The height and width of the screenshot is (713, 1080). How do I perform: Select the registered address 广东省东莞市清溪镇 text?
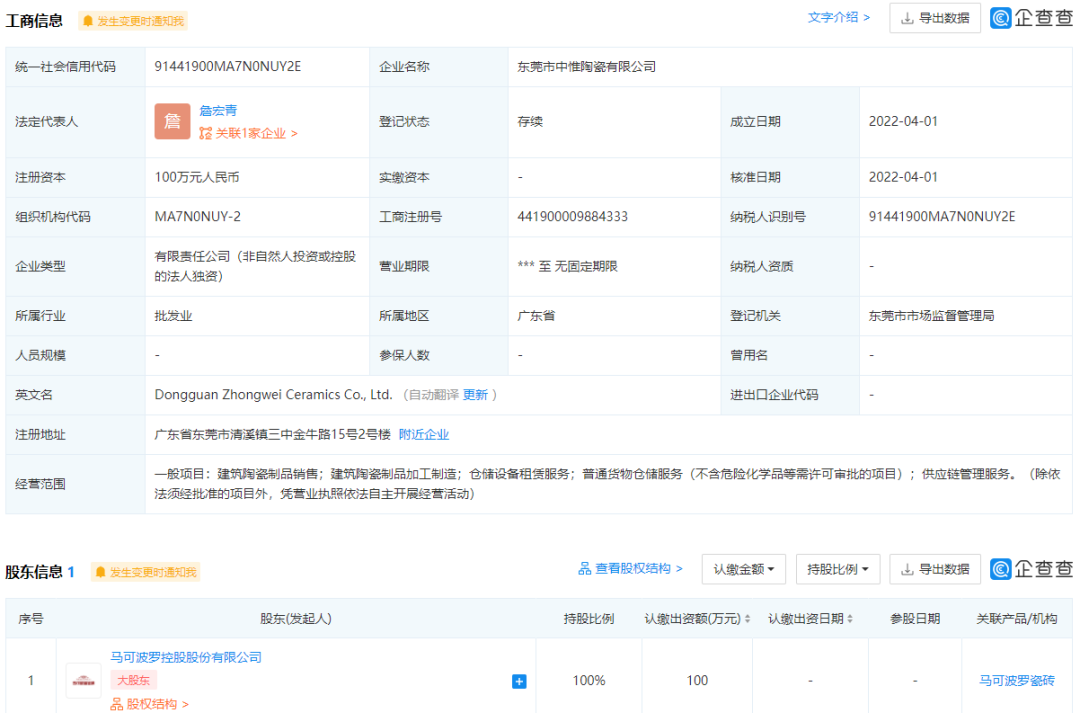(272, 435)
